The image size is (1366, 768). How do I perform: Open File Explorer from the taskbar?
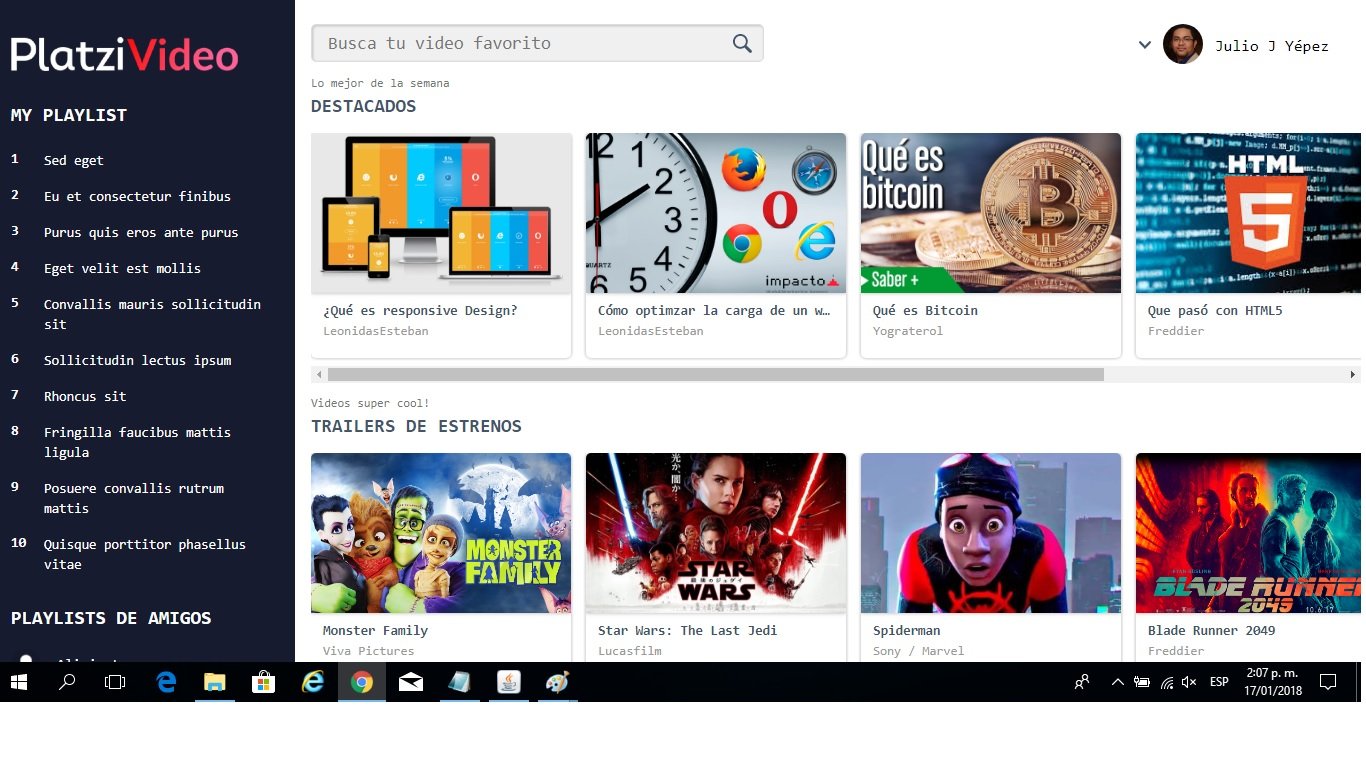215,682
